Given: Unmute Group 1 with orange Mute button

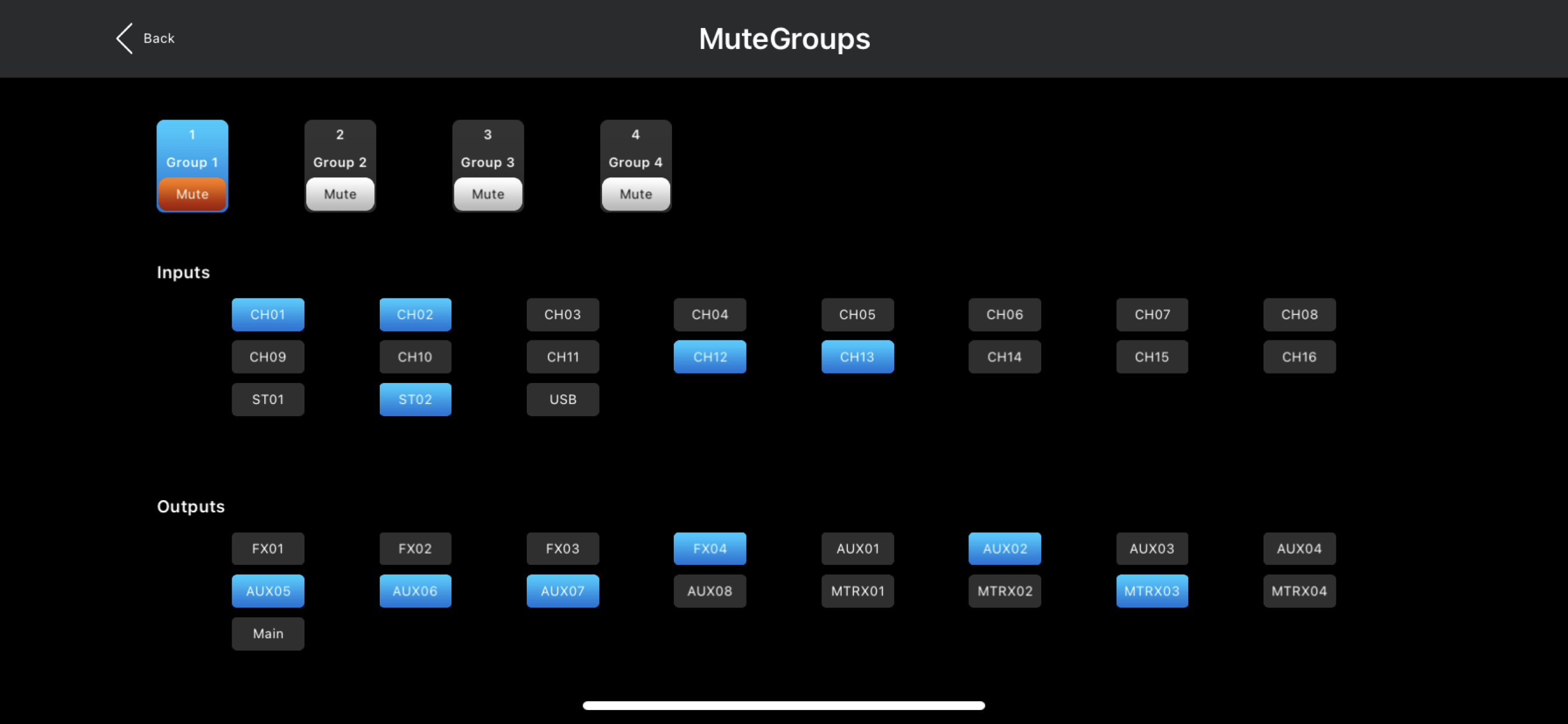Looking at the screenshot, I should pos(192,194).
